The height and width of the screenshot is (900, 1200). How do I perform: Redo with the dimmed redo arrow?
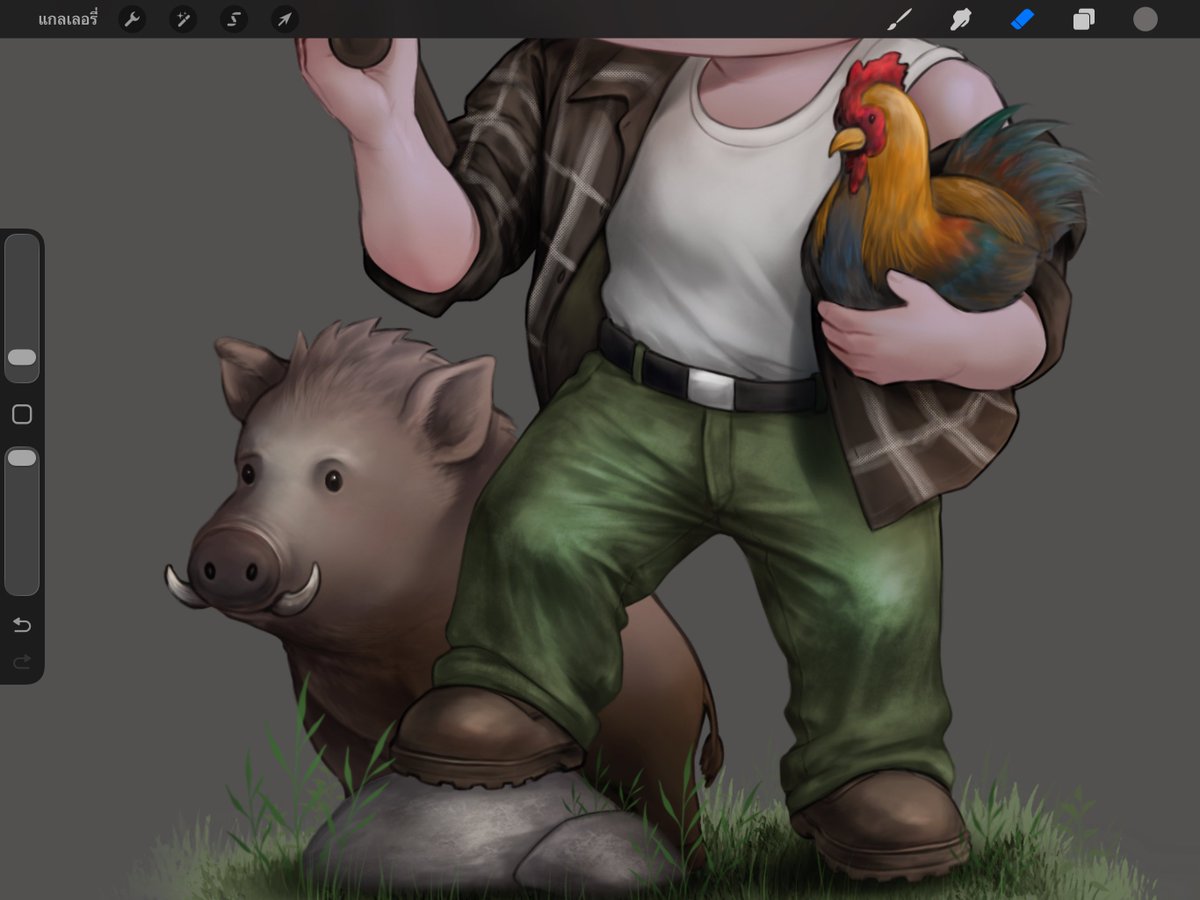22,661
